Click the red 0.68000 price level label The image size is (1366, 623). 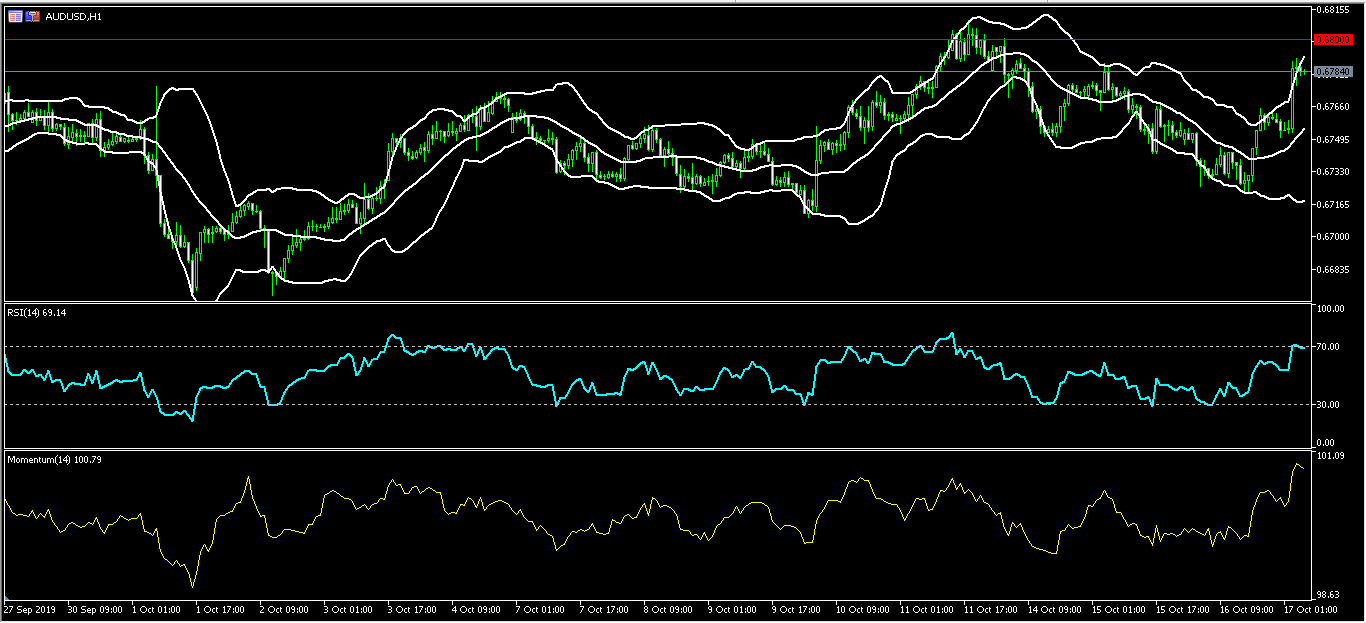pos(1334,39)
